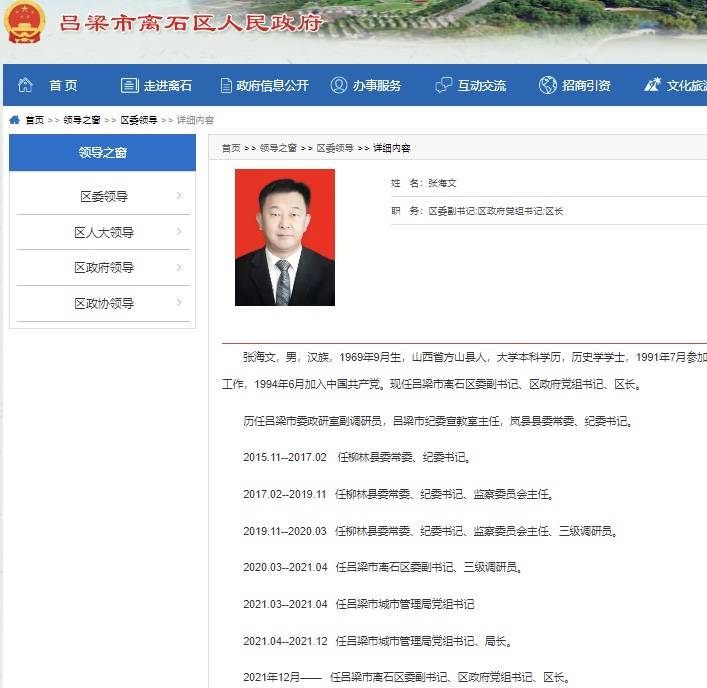Click the 职务 line 区委副书记;区政府党组书记;区长
The height and width of the screenshot is (688, 707).
(x=496, y=211)
